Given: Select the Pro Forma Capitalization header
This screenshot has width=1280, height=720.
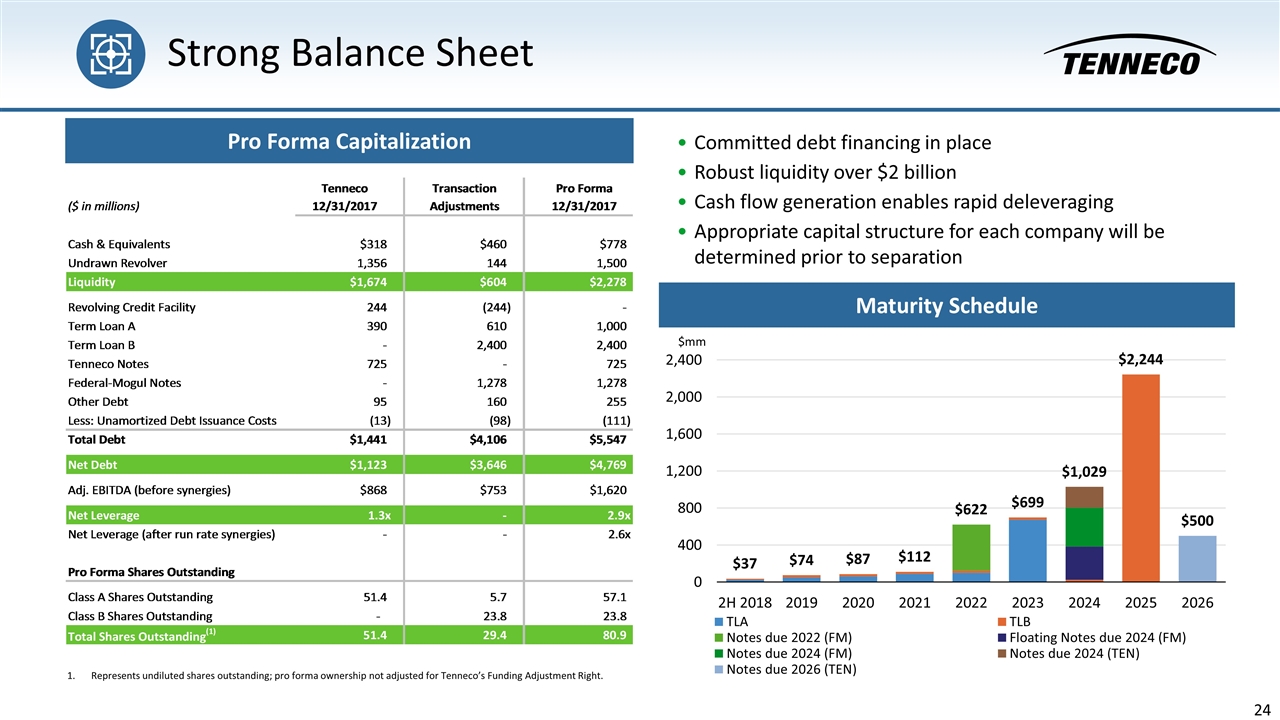Looking at the screenshot, I should (349, 141).
